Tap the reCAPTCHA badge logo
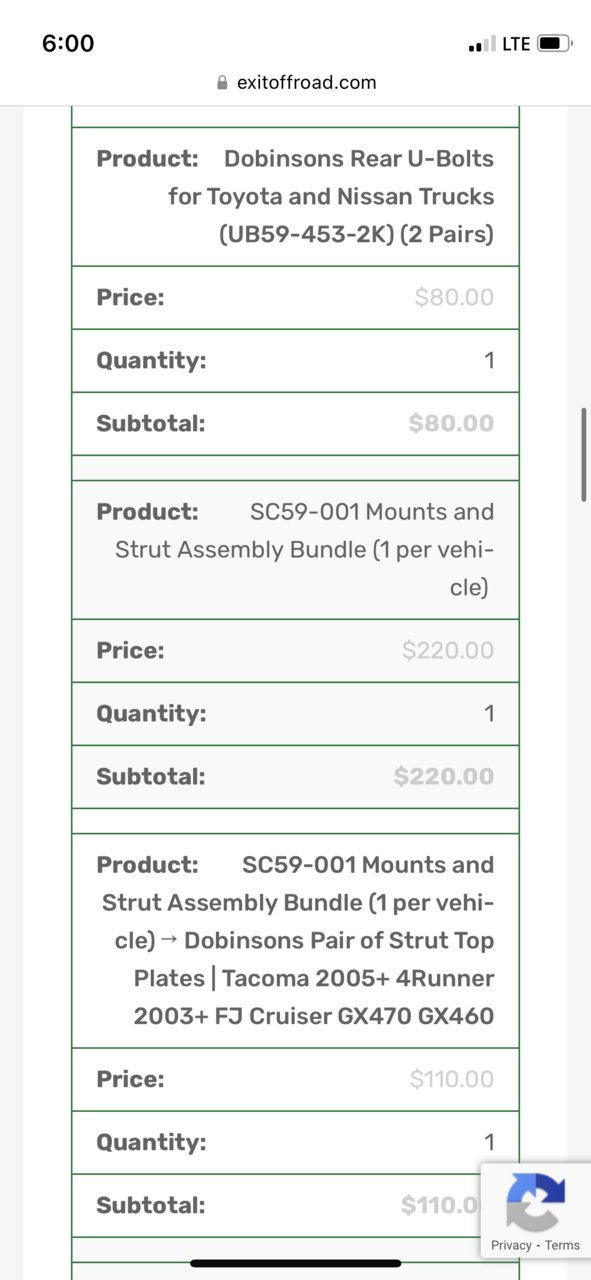 coord(535,1201)
